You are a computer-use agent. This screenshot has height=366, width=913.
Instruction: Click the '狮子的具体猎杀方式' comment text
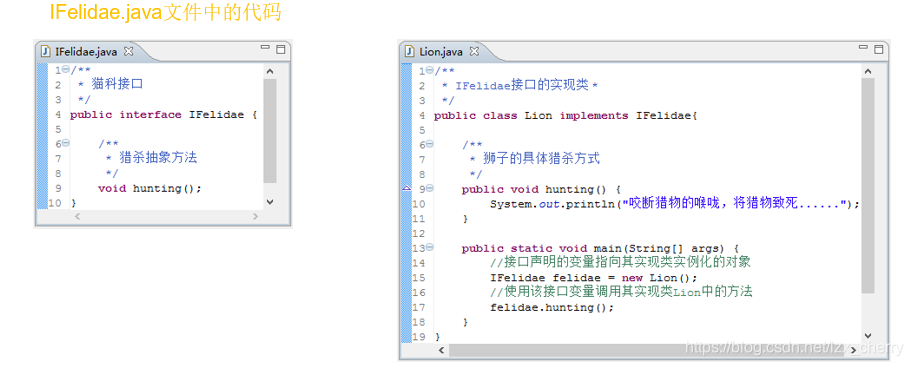(541, 158)
